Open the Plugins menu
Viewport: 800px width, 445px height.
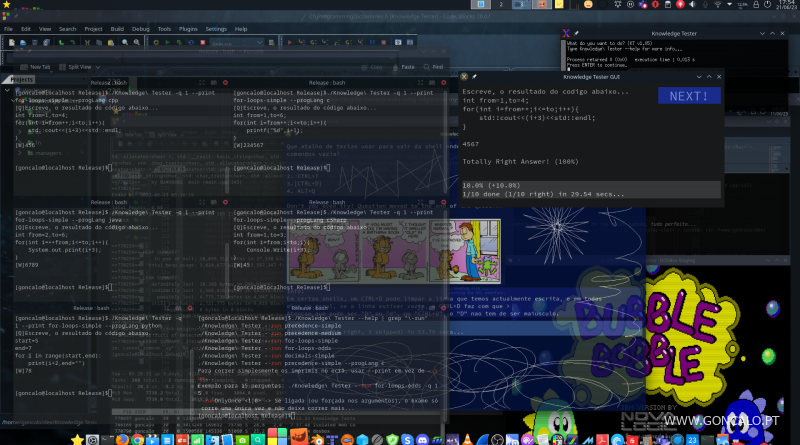coord(189,29)
